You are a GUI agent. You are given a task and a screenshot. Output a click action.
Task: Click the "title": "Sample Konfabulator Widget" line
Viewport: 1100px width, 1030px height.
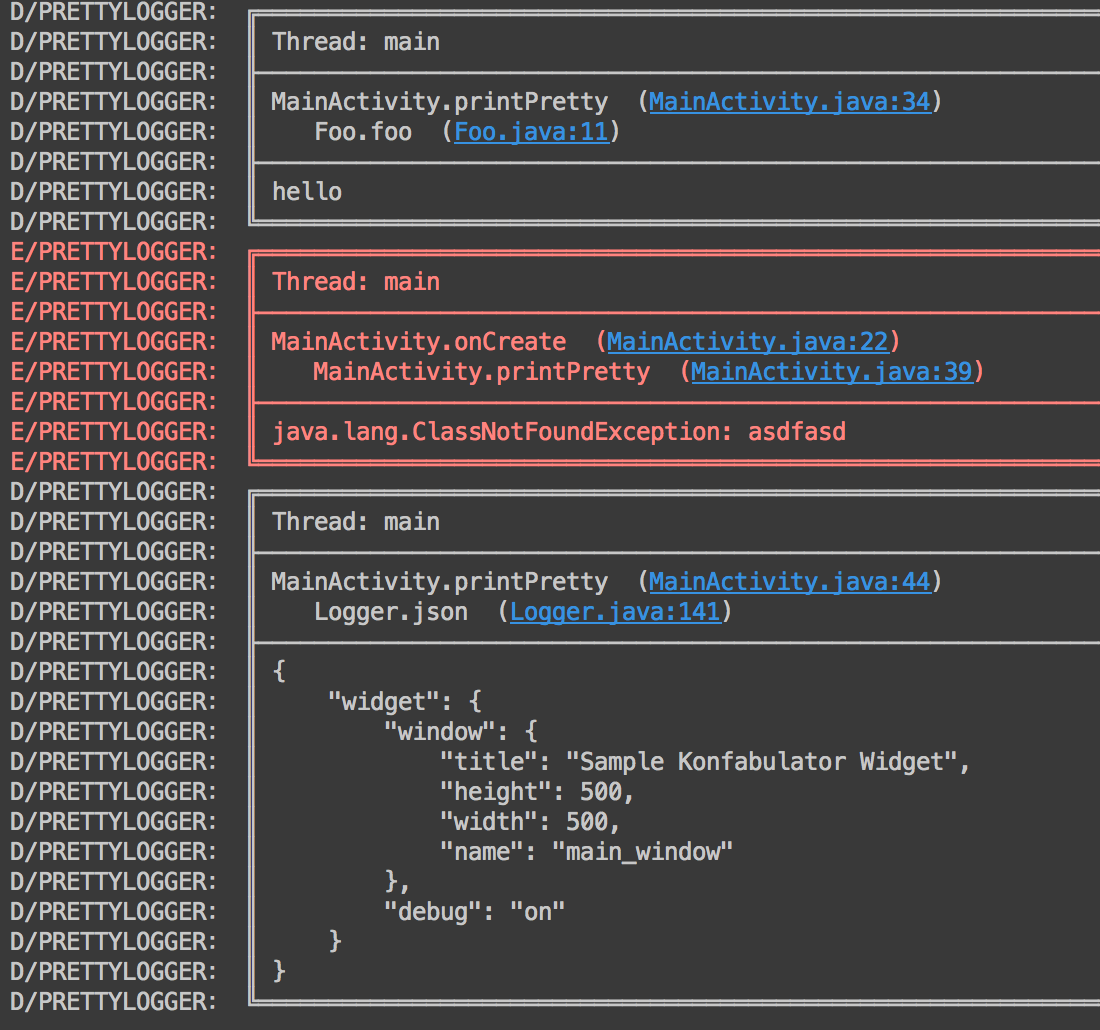point(705,762)
